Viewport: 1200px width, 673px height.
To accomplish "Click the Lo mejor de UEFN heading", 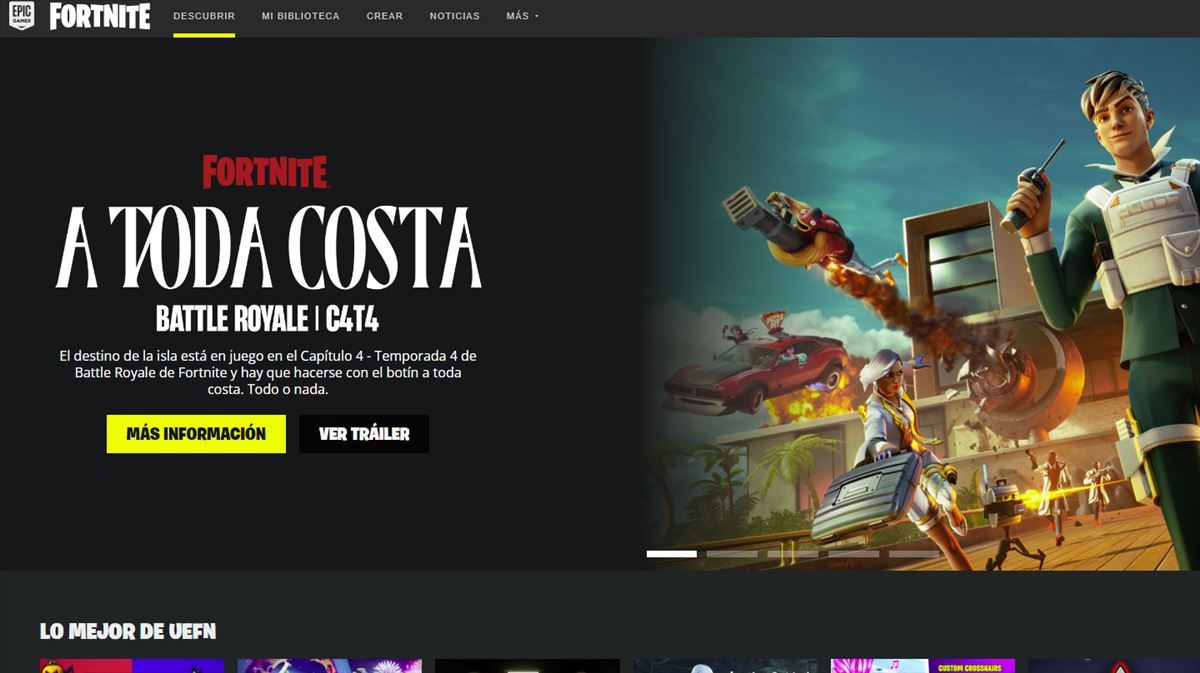I will pyautogui.click(x=128, y=631).
